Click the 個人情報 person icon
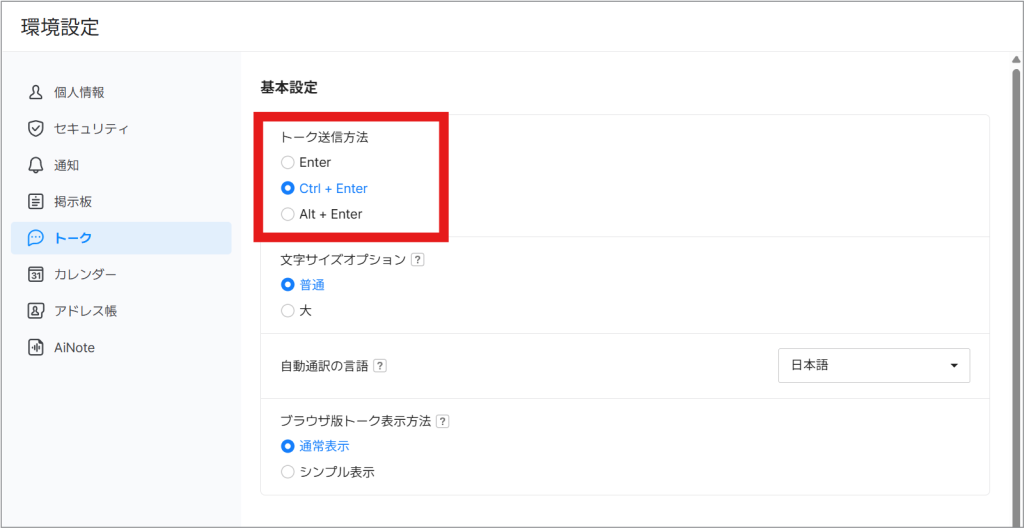Image resolution: width=1024 pixels, height=528 pixels. click(36, 92)
